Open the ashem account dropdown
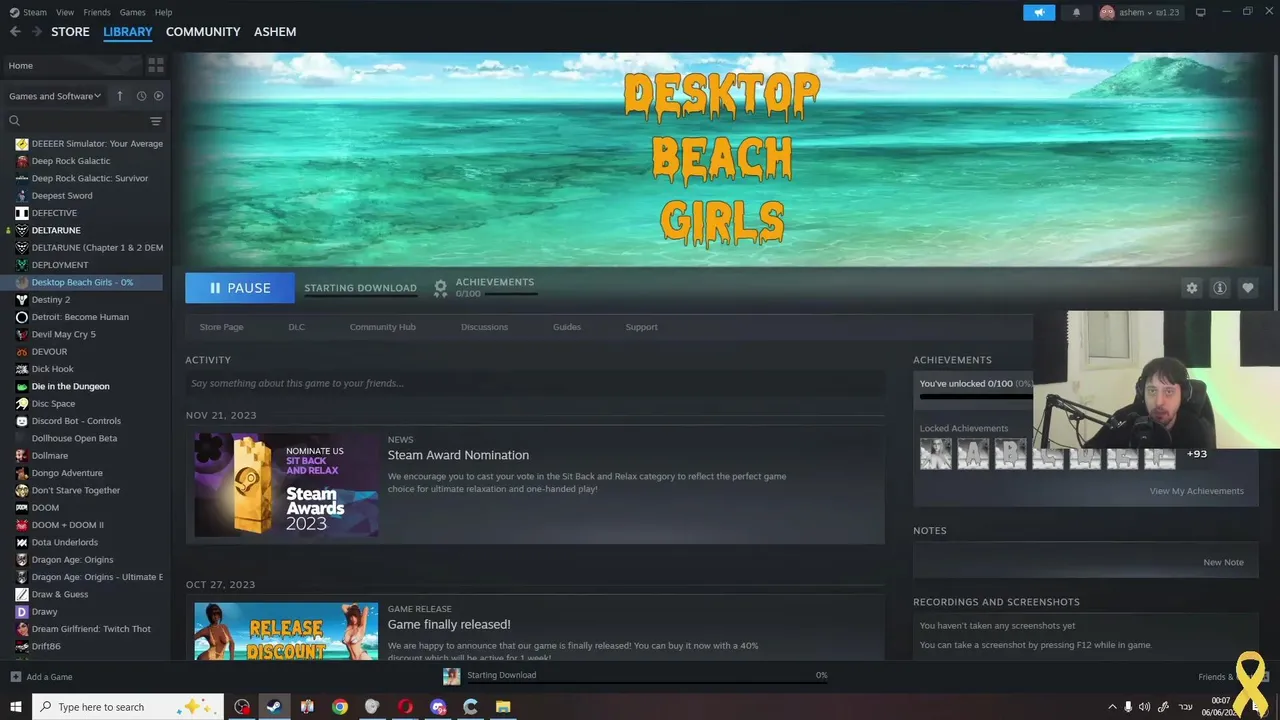The height and width of the screenshot is (720, 1280). [1139, 12]
